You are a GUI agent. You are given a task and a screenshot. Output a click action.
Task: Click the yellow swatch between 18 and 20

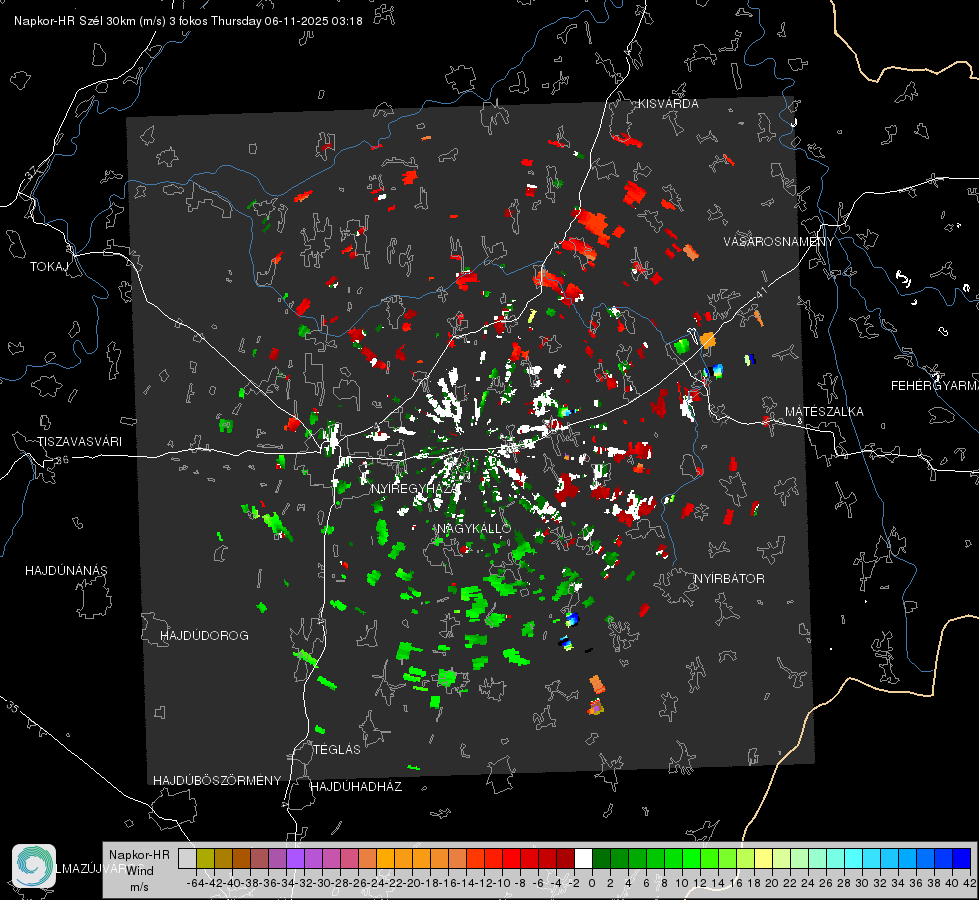pyautogui.click(x=763, y=858)
